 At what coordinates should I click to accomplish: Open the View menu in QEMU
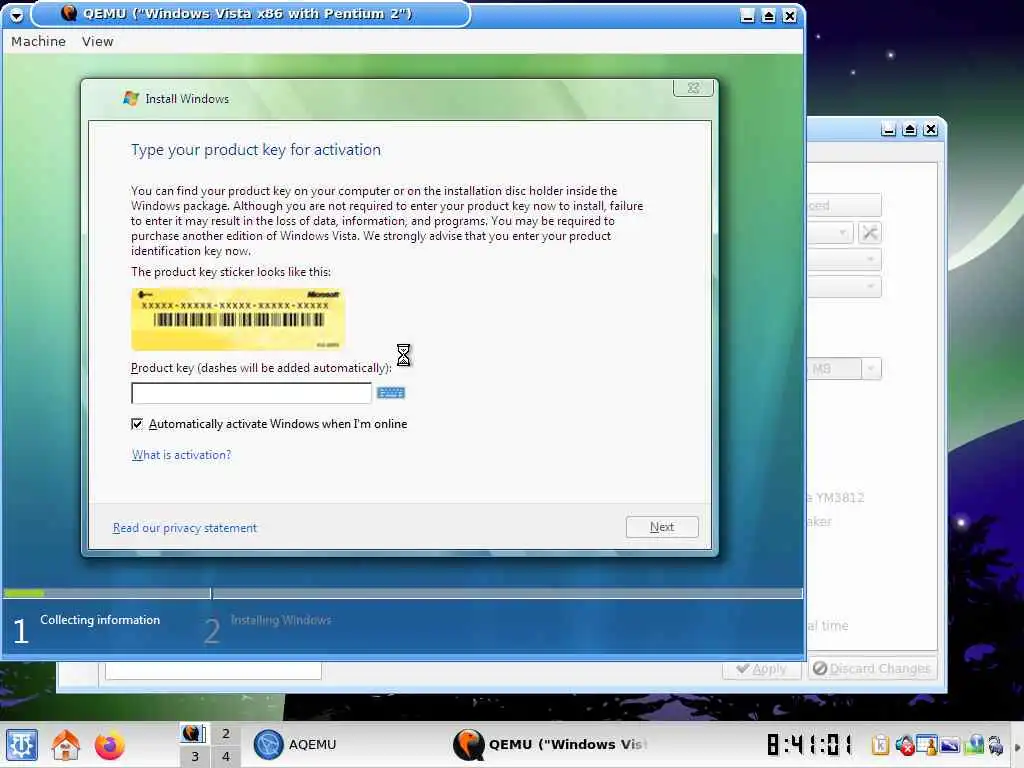point(97,41)
